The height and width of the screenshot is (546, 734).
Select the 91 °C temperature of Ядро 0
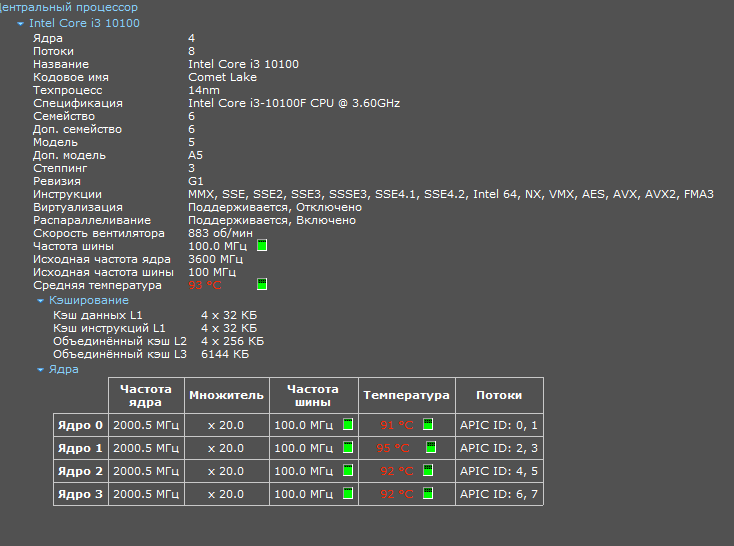pos(397,425)
